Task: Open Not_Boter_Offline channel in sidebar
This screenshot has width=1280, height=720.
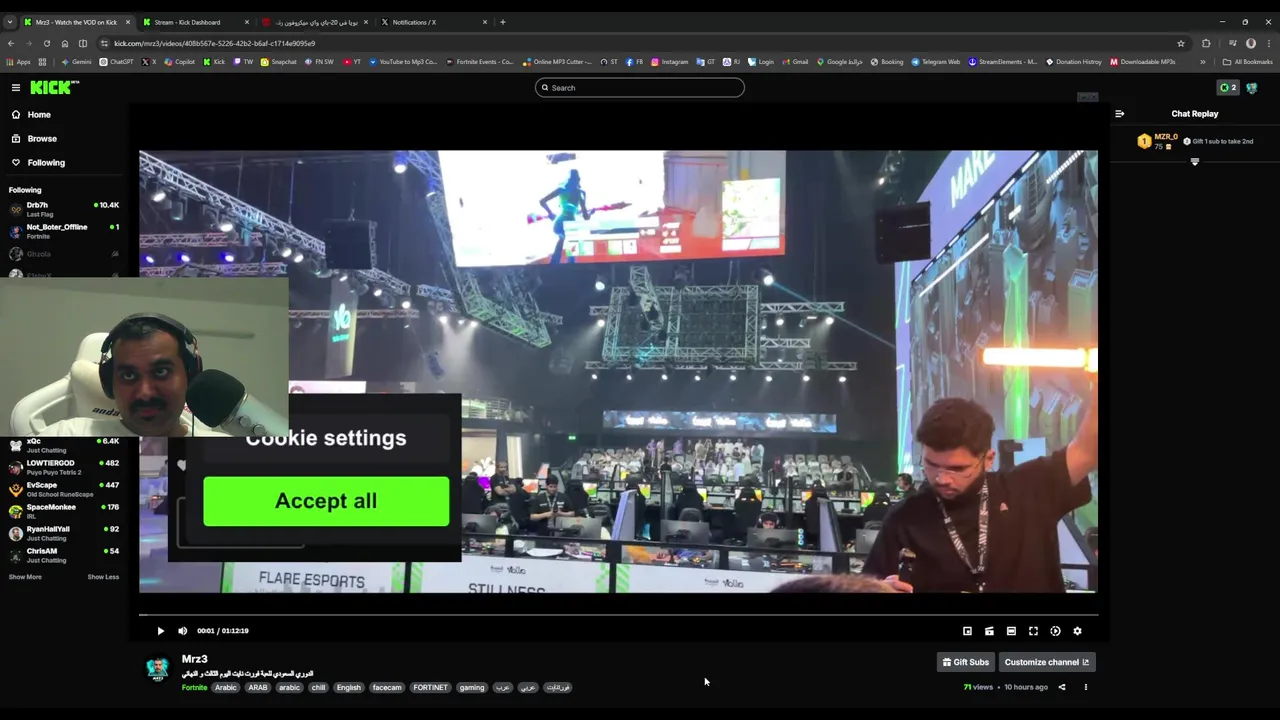Action: coord(63,231)
